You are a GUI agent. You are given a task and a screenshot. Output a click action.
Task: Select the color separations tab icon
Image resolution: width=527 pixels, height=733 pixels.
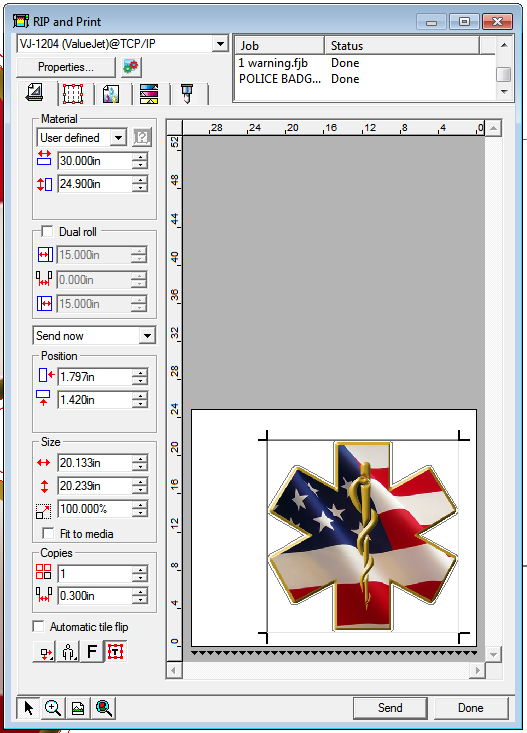pos(149,94)
